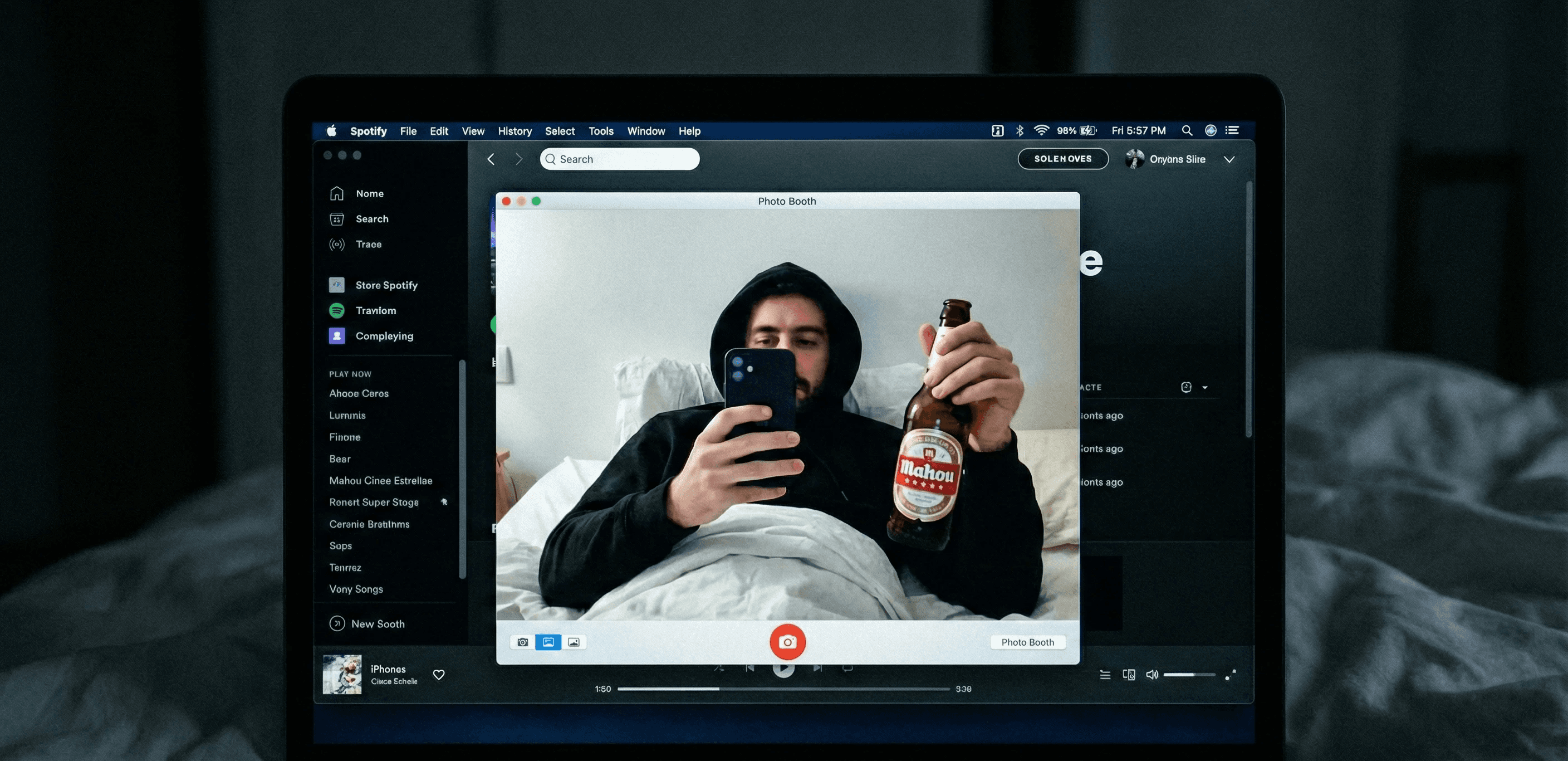Like the iPhones track with the heart
This screenshot has height=761, width=1568.
click(x=438, y=675)
